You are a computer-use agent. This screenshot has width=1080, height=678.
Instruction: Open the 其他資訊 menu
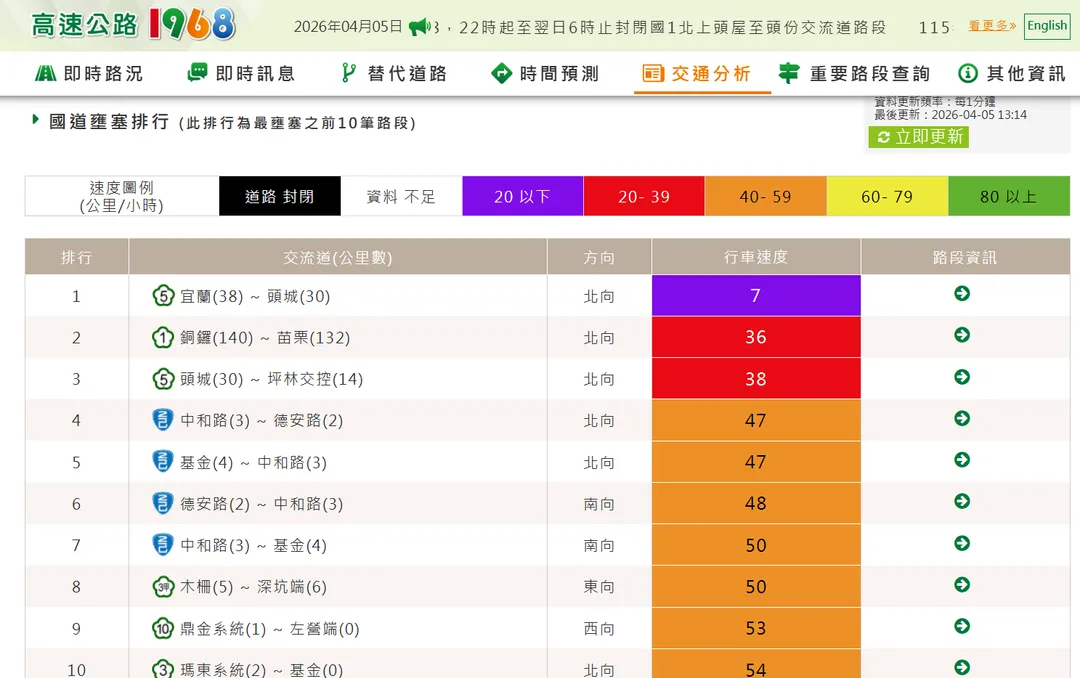(x=1012, y=73)
